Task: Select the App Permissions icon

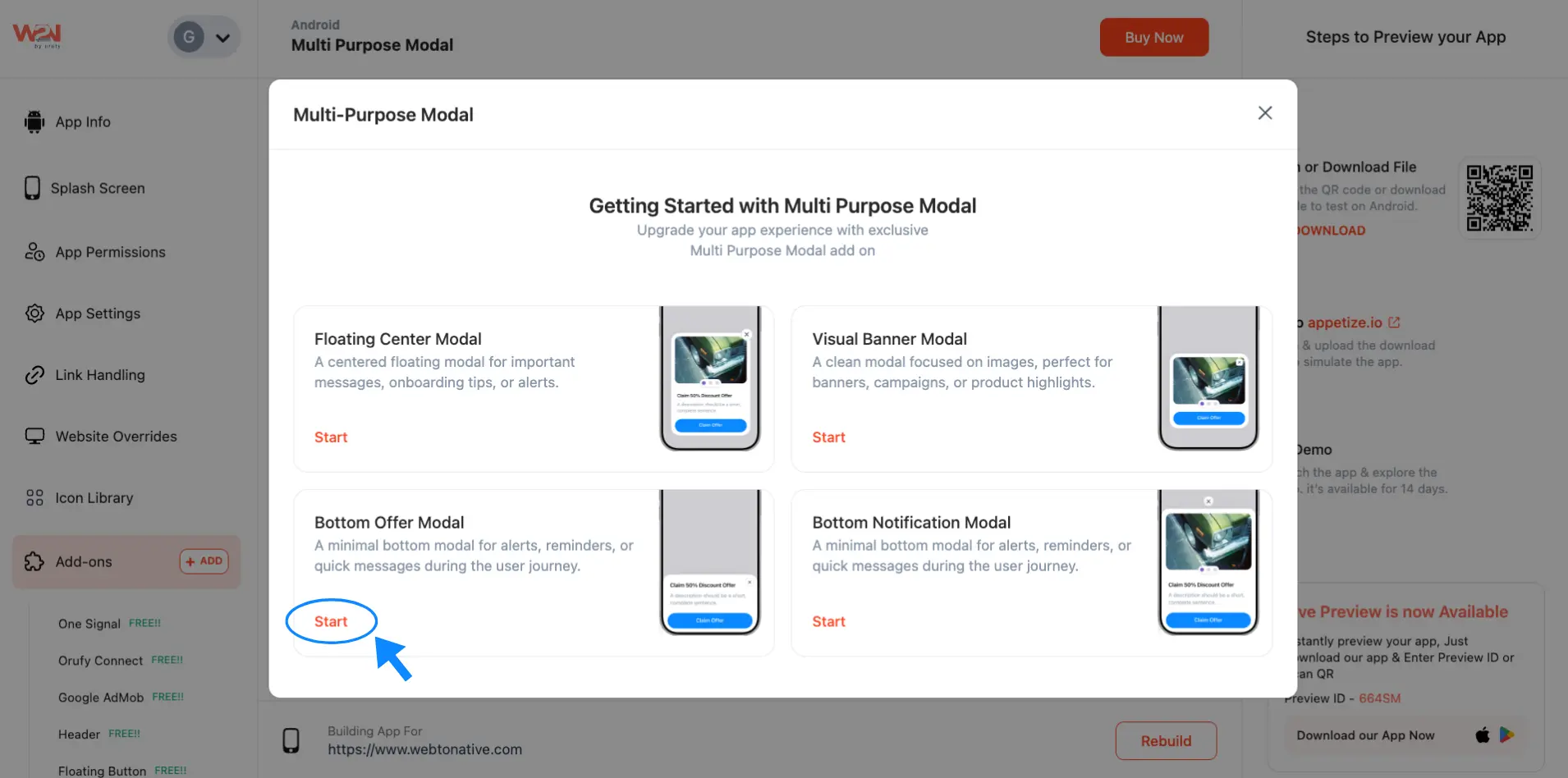Action: (34, 252)
